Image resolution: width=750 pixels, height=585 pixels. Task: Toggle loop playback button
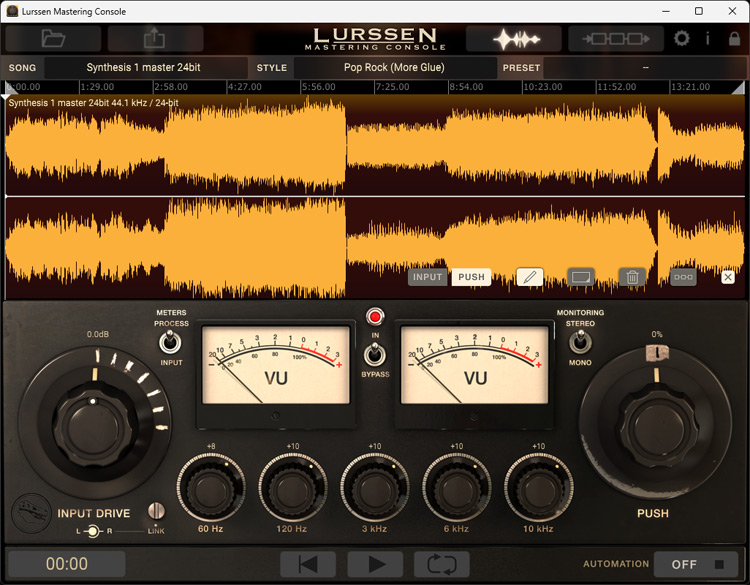click(x=441, y=564)
